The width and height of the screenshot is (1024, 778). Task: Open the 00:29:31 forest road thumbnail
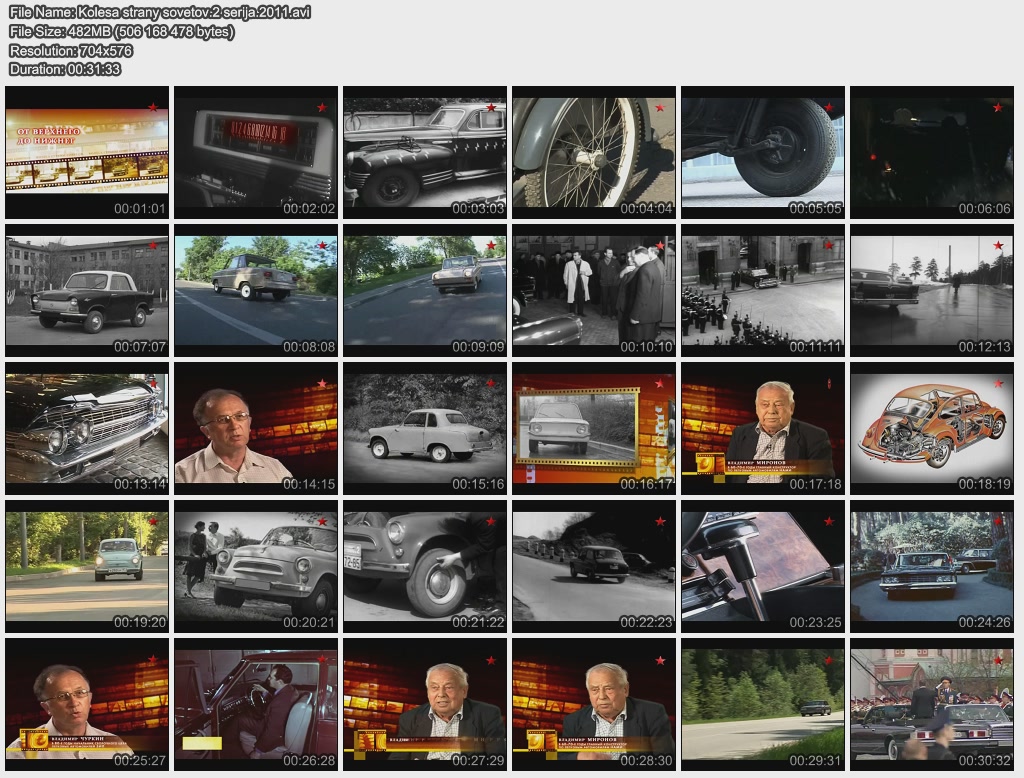(x=763, y=704)
